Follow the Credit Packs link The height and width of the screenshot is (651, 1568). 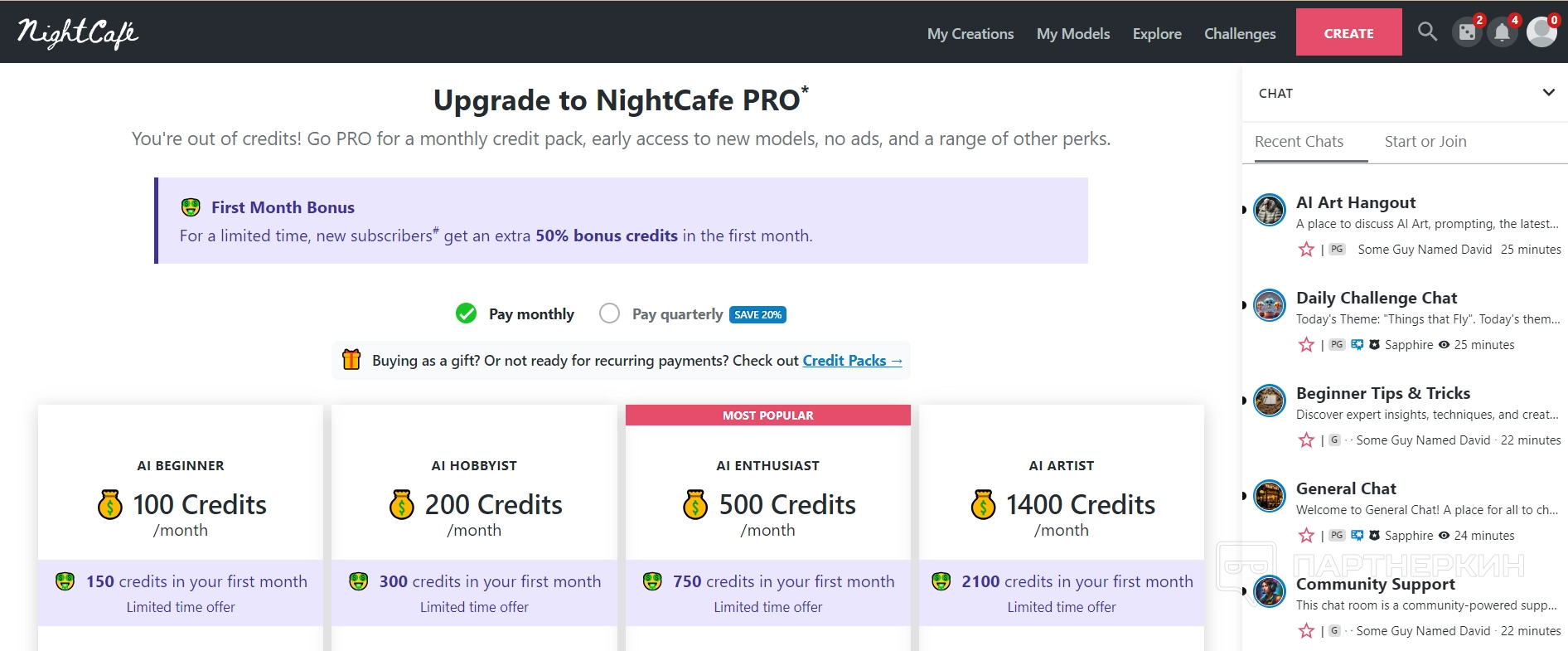tap(851, 361)
